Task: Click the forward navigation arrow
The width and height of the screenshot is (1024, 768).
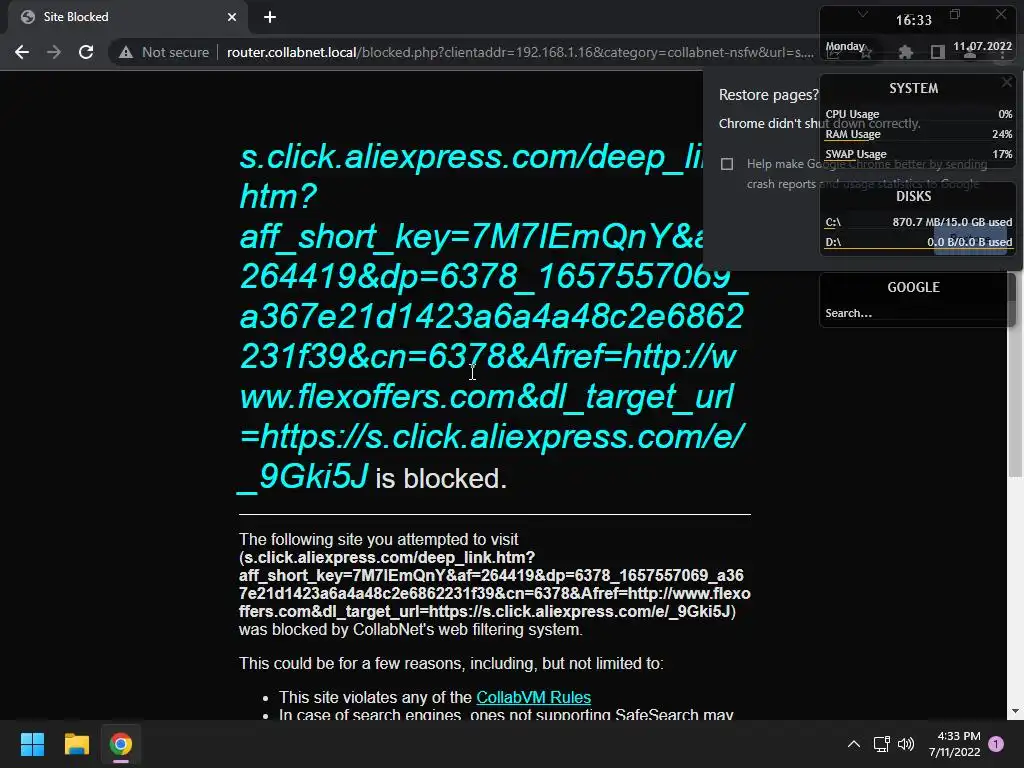Action: 54,52
